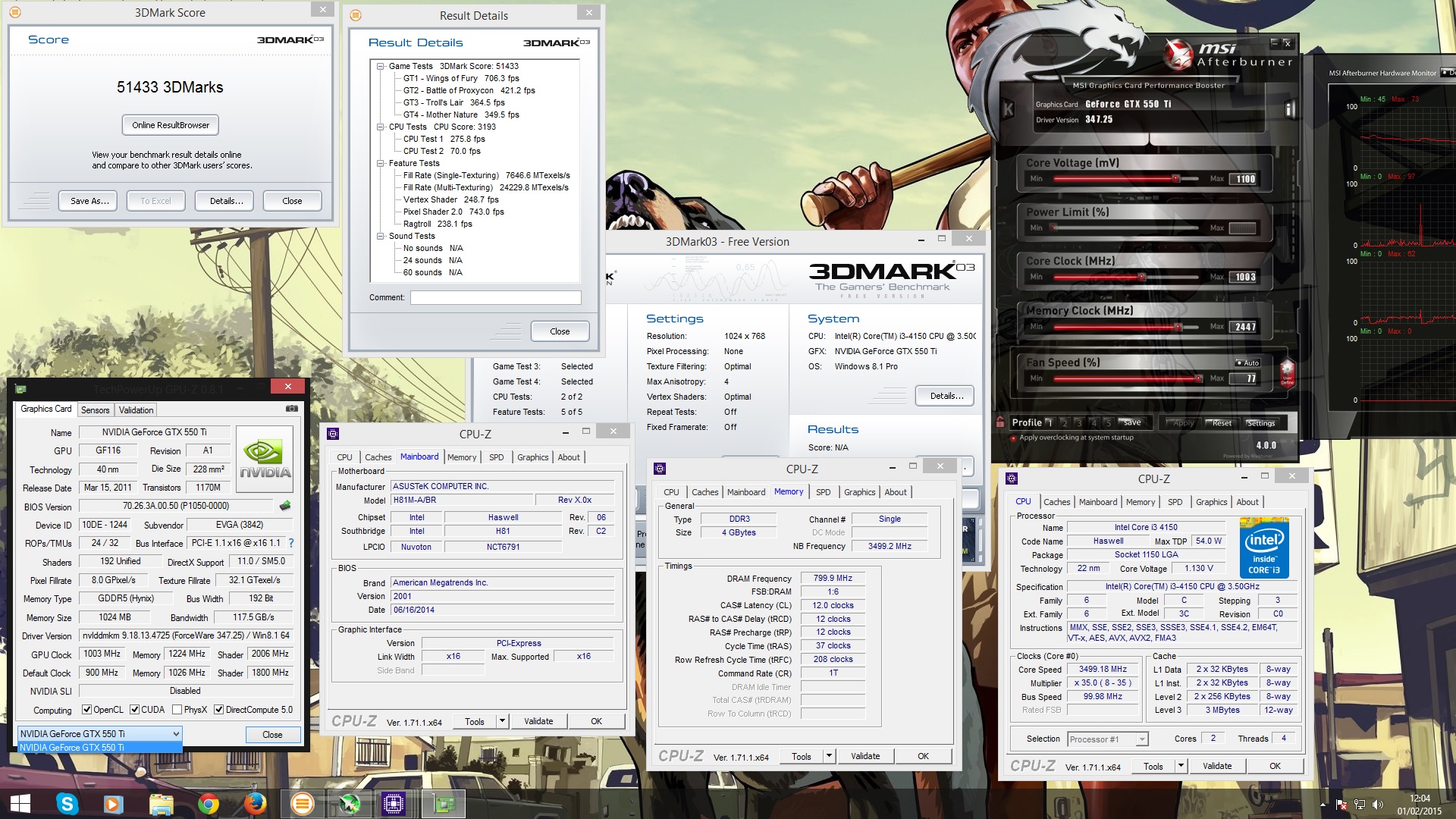Click GPU-Z BIOS save chip icon
The width and height of the screenshot is (1456, 819).
point(285,506)
